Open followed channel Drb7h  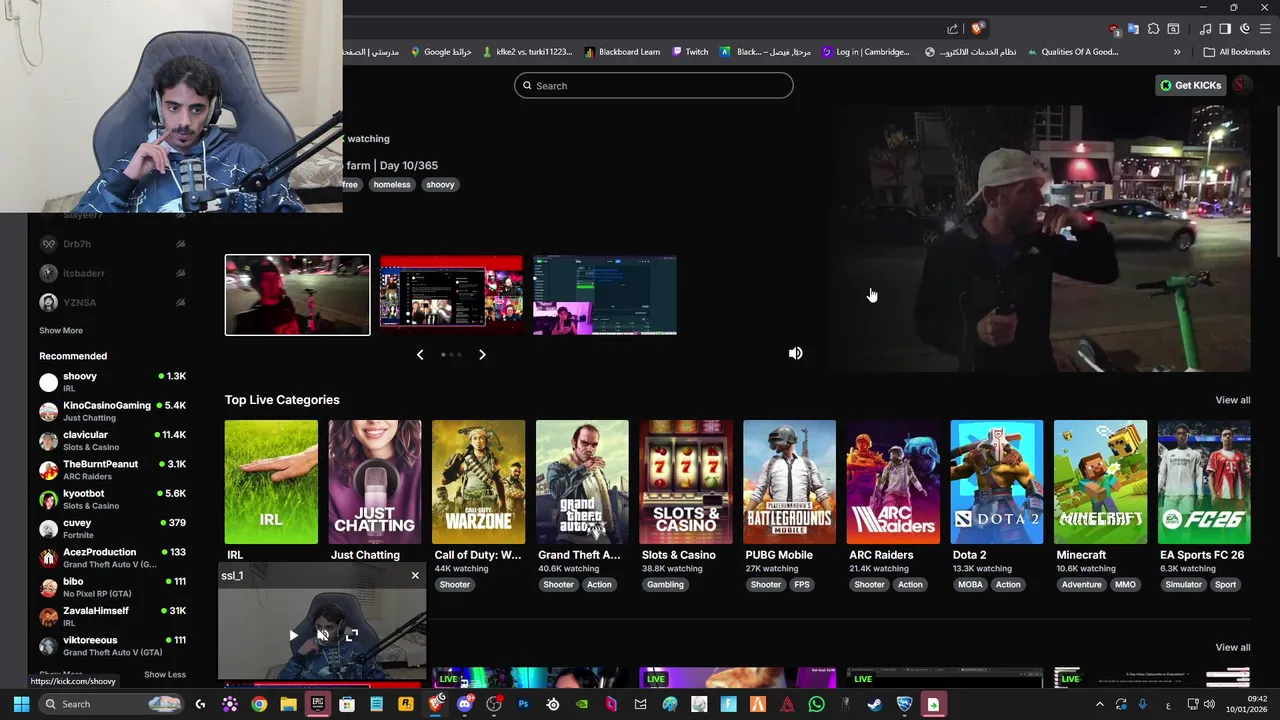112,244
